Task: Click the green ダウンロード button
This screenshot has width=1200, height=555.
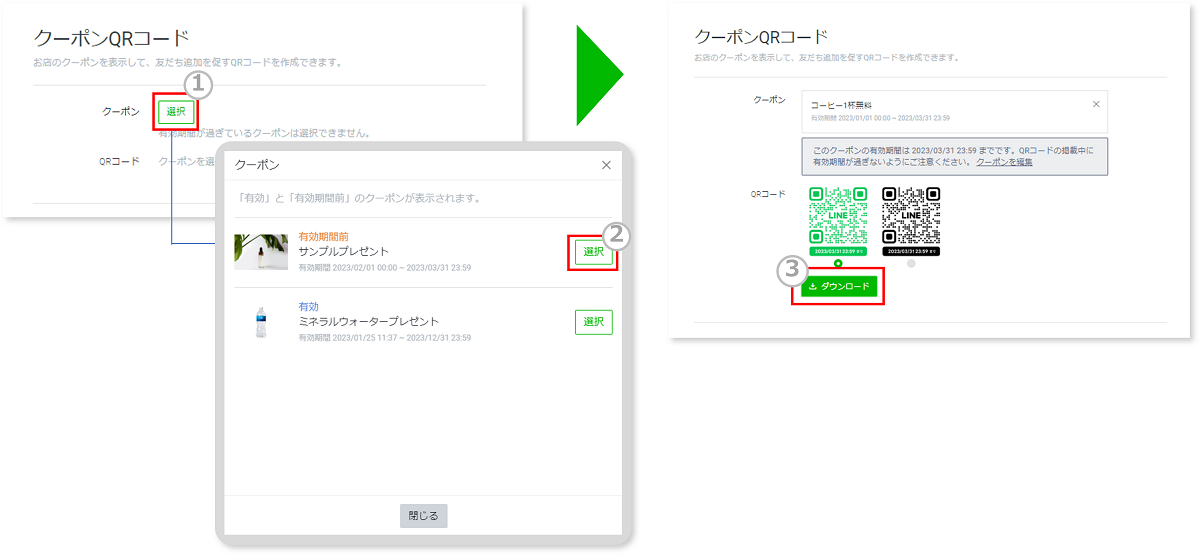Action: (838, 287)
